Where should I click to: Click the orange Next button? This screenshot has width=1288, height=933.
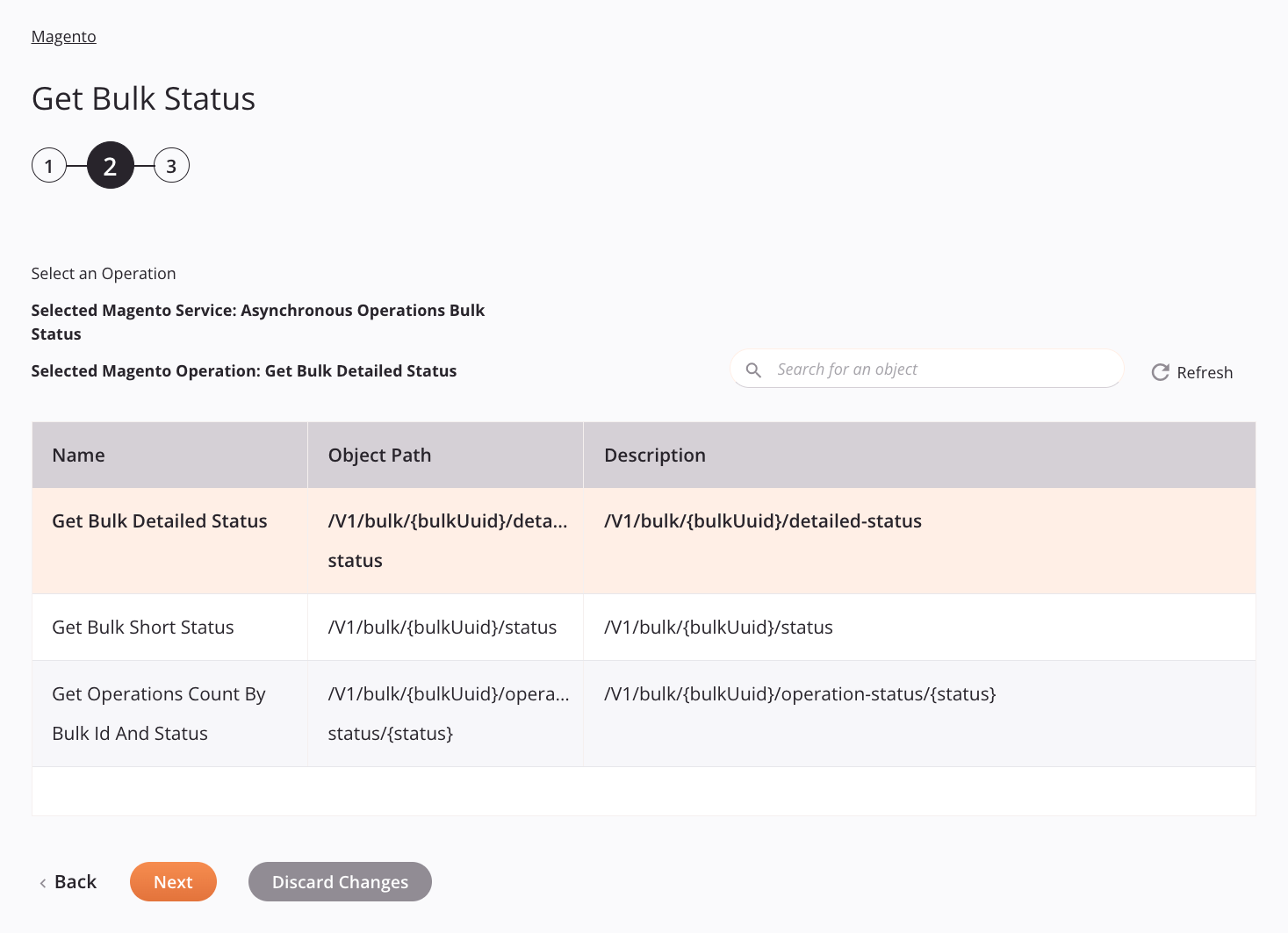point(173,882)
